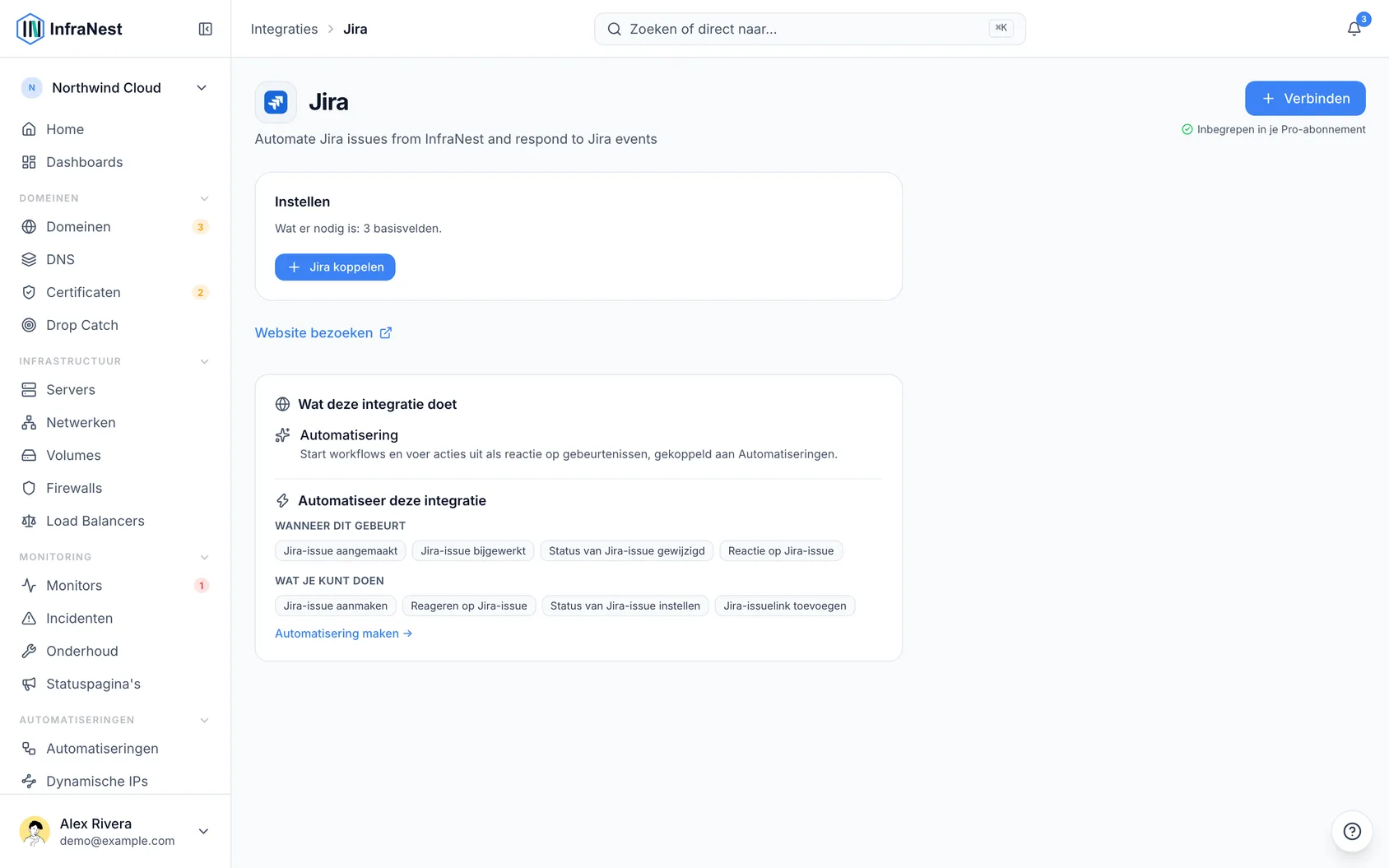Follow the Website bezoeken link
The image size is (1389, 868).
point(323,332)
